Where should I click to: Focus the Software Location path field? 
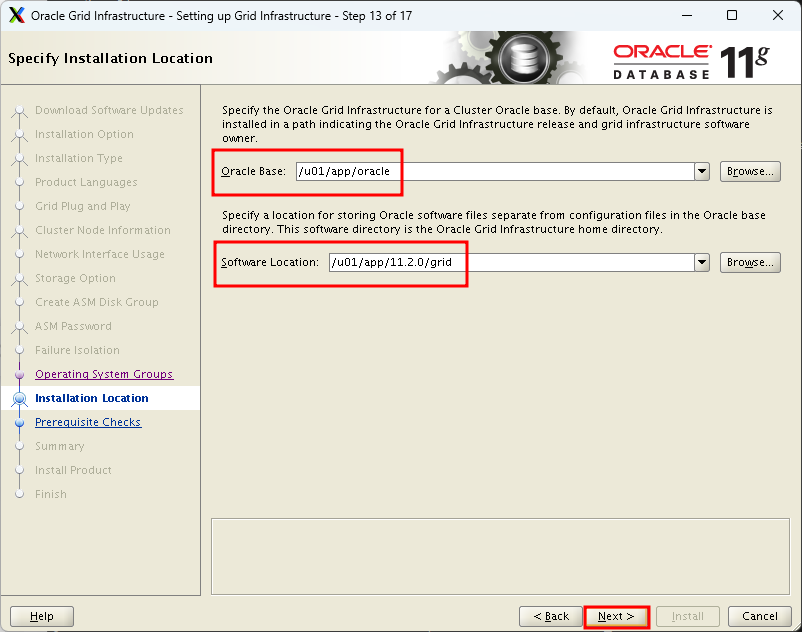[511, 262]
